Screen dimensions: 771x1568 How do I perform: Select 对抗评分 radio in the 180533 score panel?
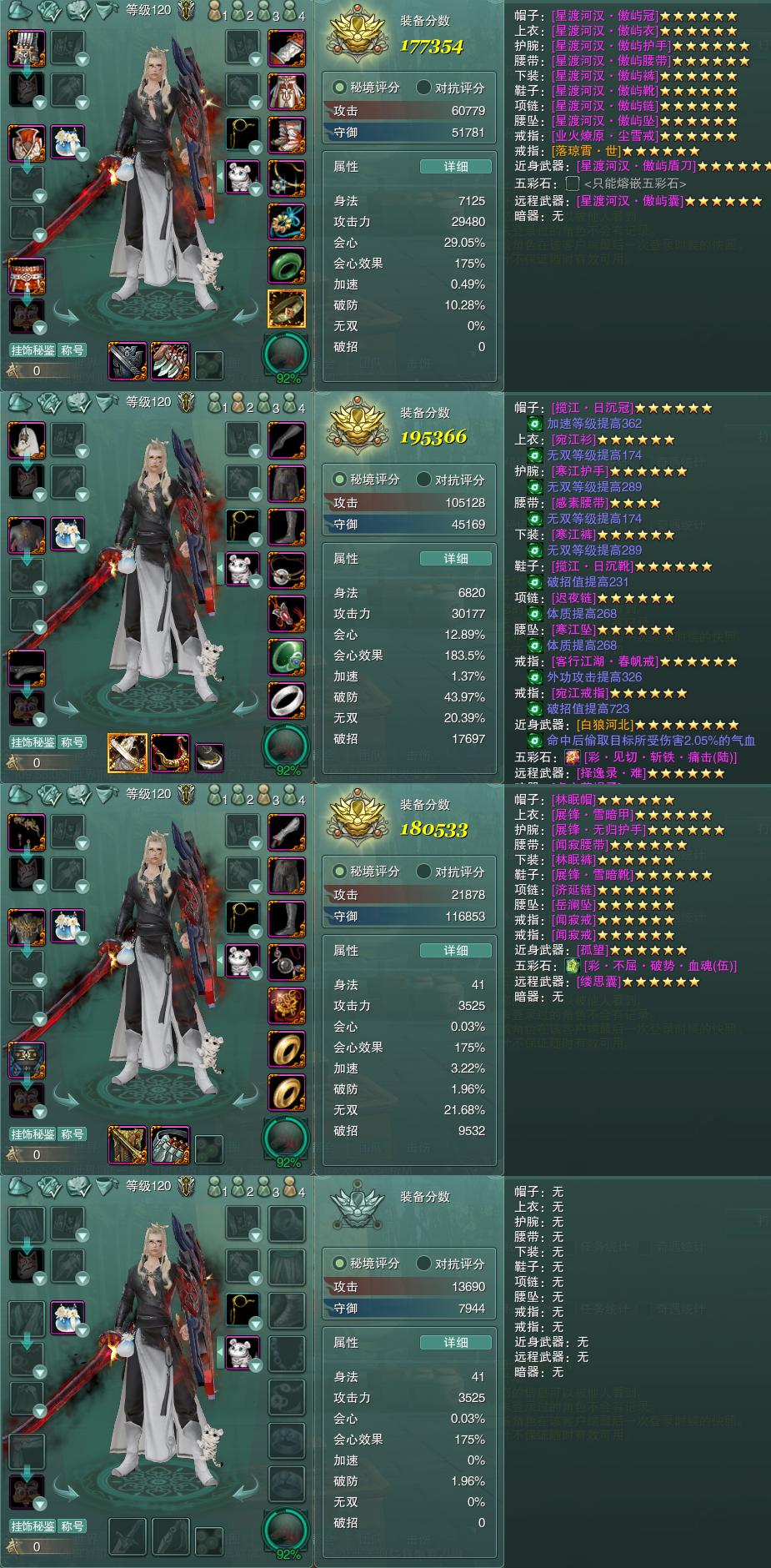(x=450, y=872)
